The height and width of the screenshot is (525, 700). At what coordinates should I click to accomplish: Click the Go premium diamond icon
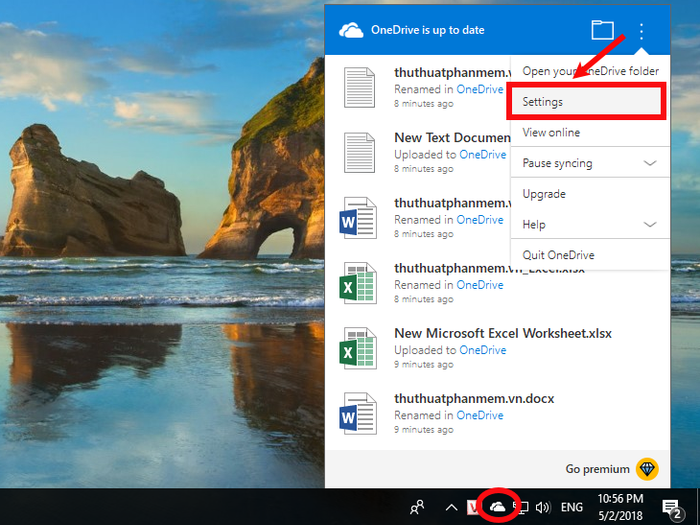647,469
